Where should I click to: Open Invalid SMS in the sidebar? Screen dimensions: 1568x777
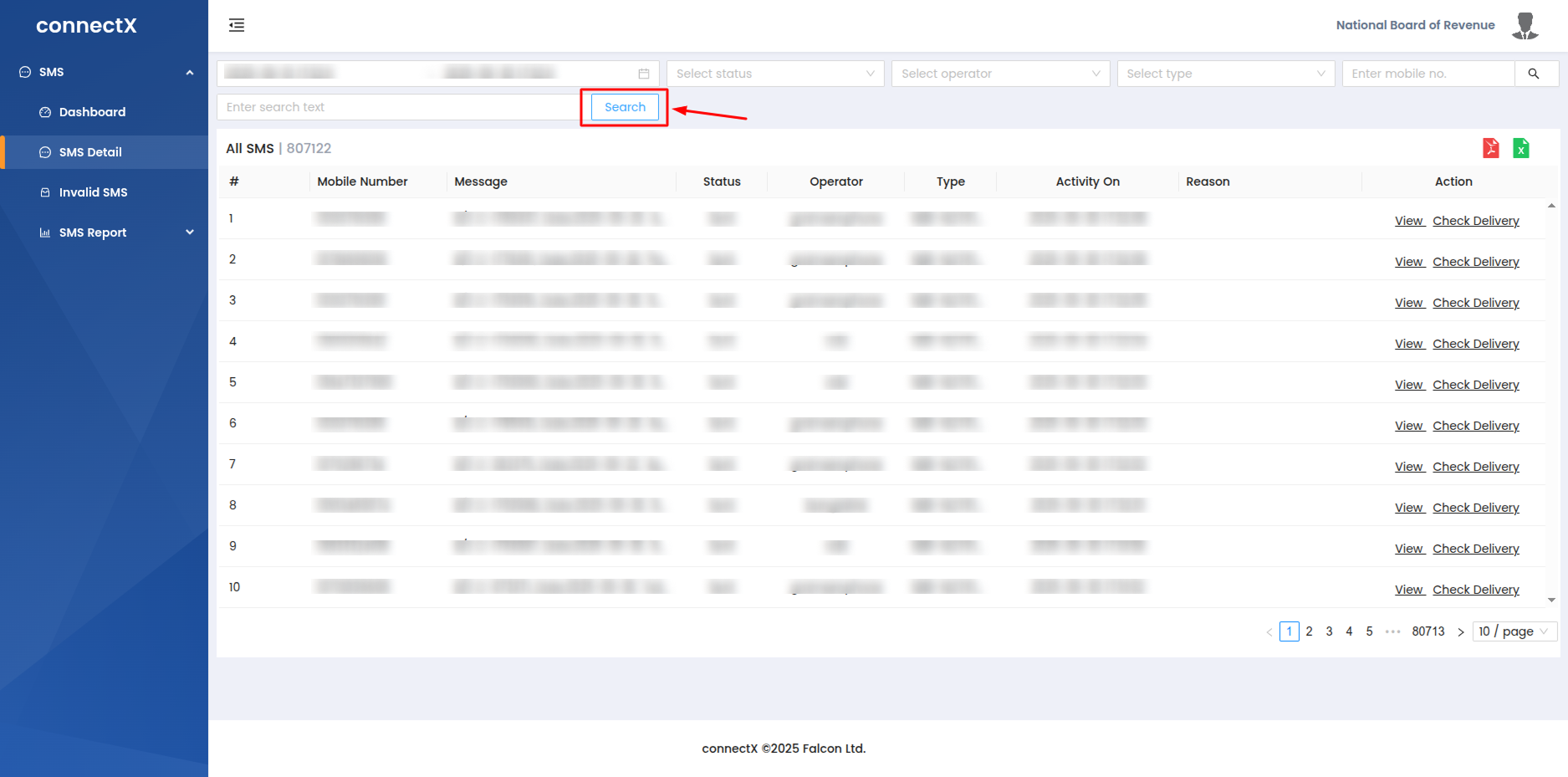click(93, 192)
